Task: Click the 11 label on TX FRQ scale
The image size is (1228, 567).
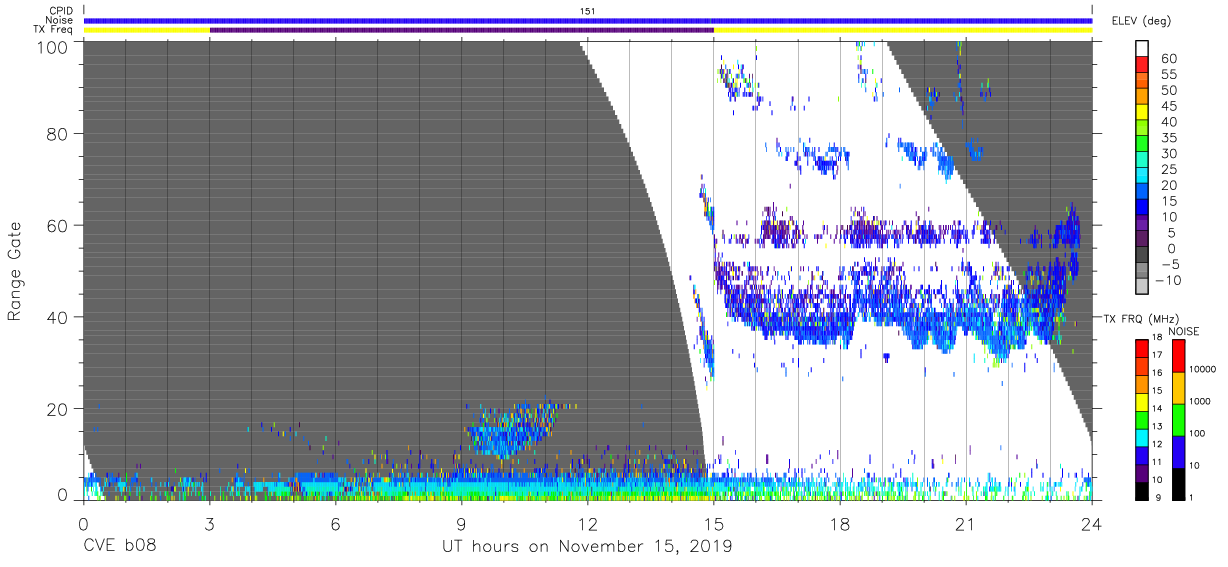Action: (1156, 461)
